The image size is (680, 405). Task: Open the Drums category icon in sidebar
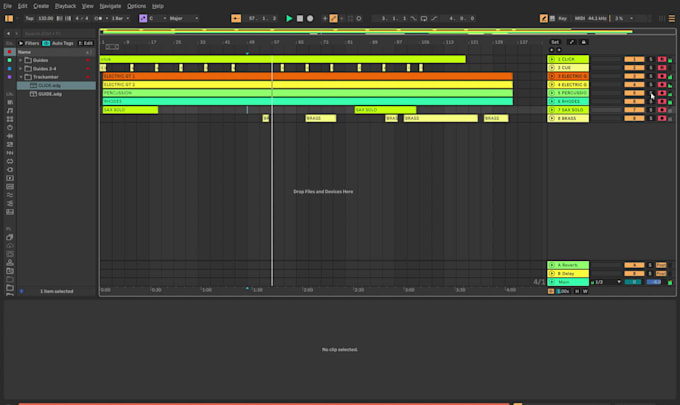(x=10, y=119)
